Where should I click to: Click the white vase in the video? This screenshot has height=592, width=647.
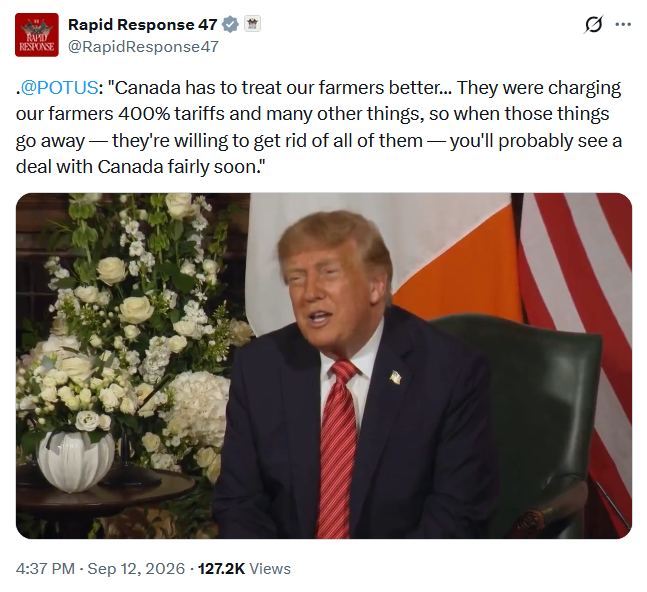click(x=76, y=461)
